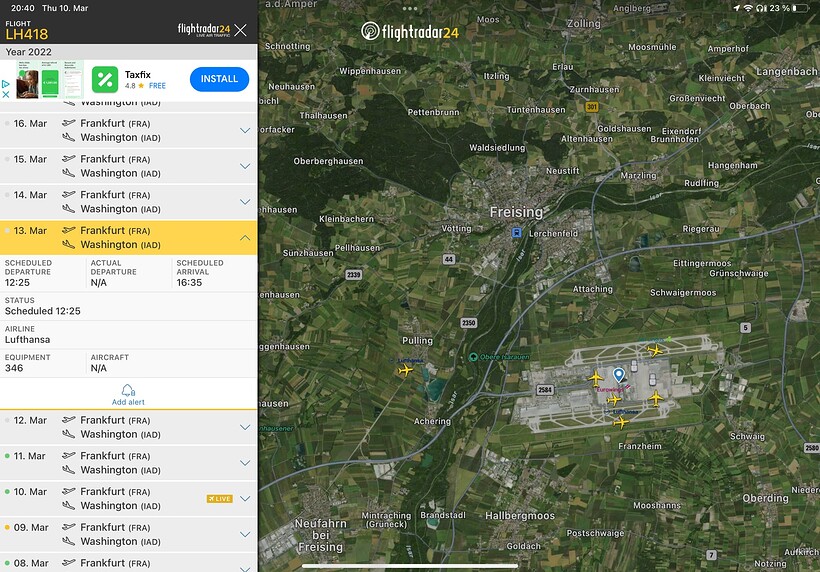Viewport: 820px width, 572px height.
Task: Tap the location services arrow icon
Action: tap(736, 8)
